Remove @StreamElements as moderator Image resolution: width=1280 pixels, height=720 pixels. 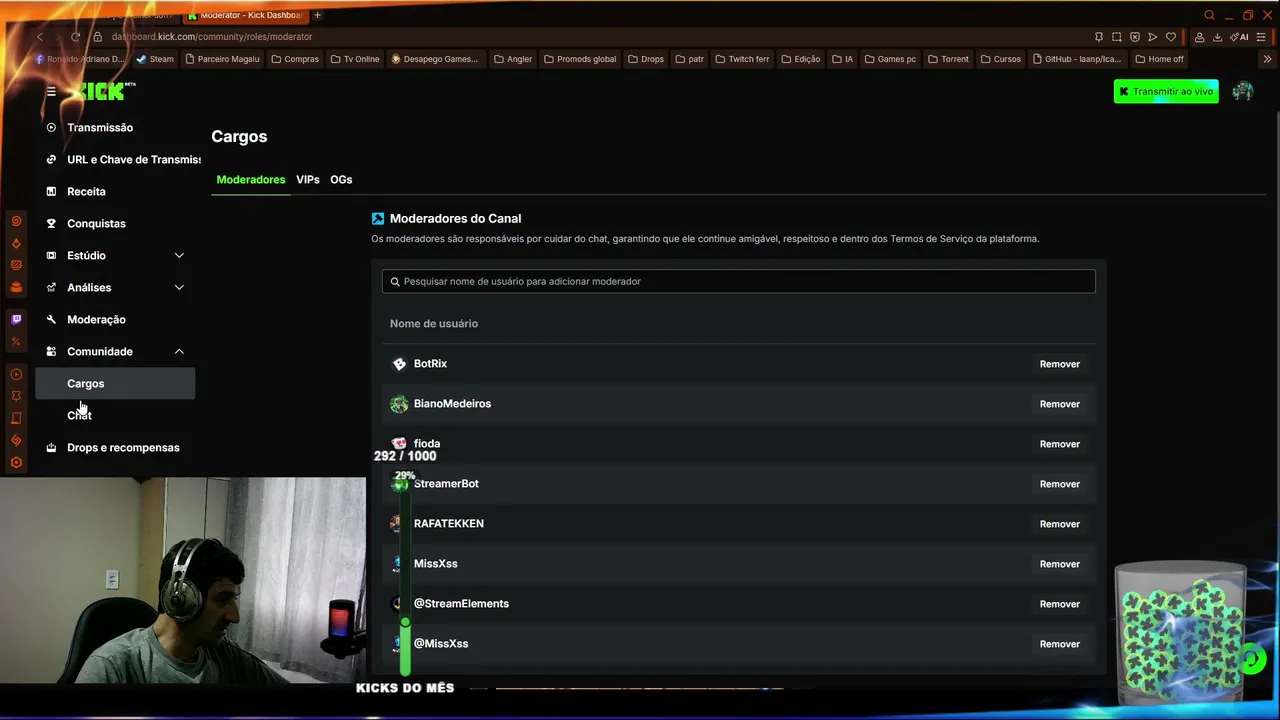(x=1059, y=604)
